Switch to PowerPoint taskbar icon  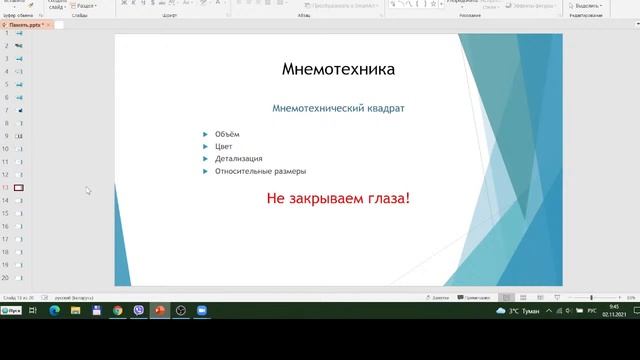pyautogui.click(x=160, y=311)
